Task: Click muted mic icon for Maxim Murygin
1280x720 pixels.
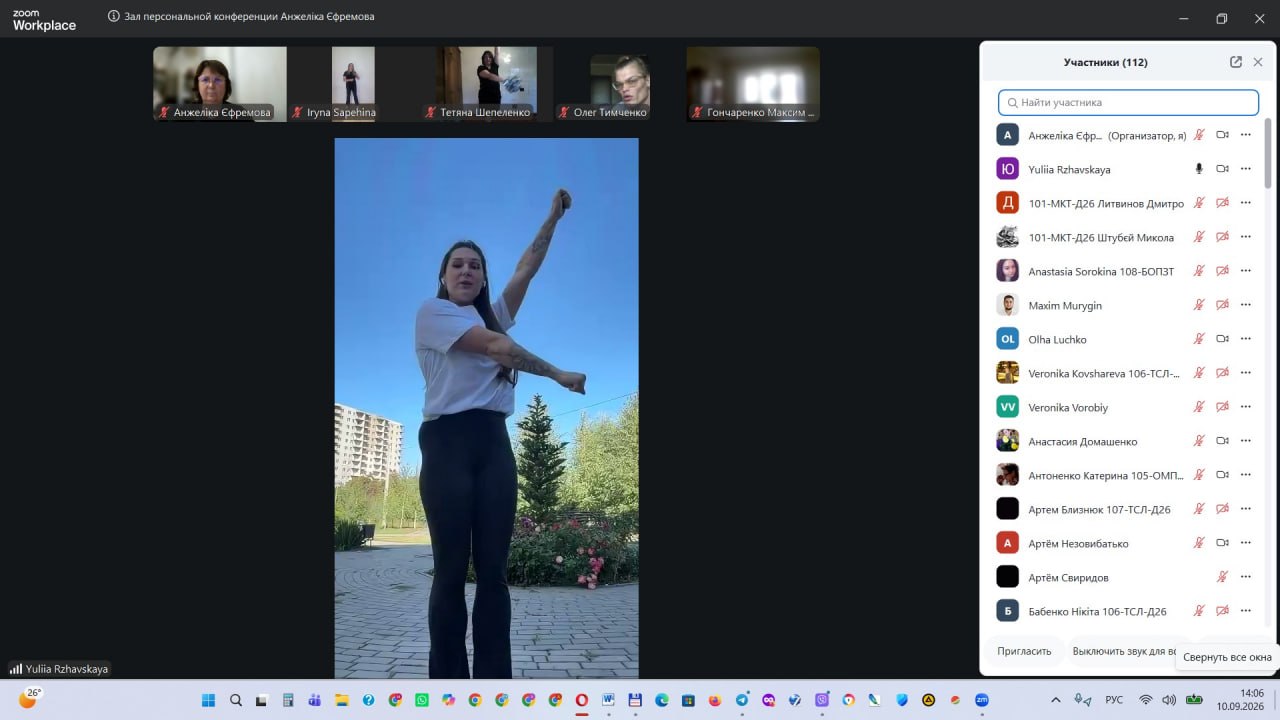Action: tap(1199, 305)
